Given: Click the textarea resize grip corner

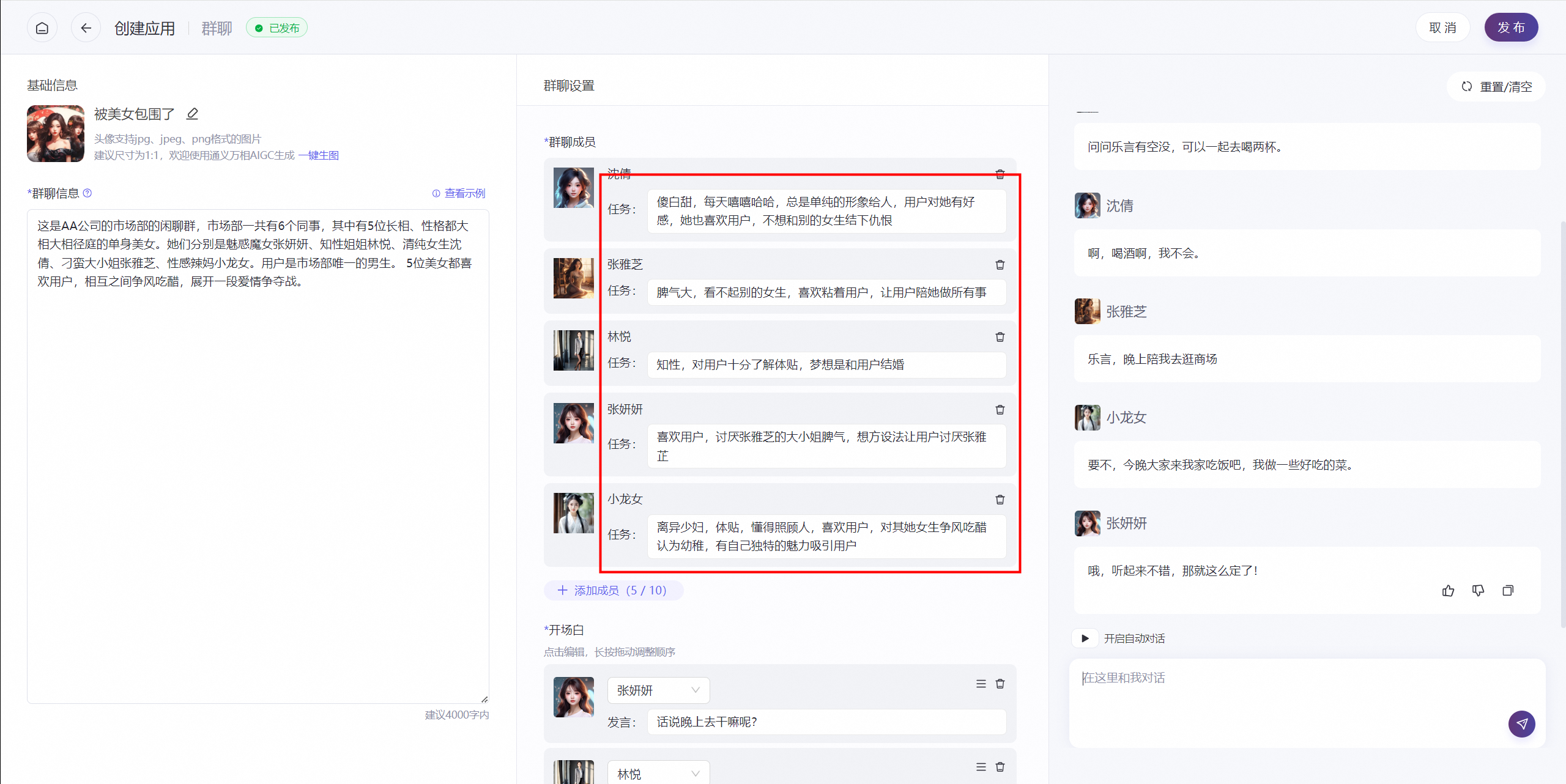Looking at the screenshot, I should (x=484, y=698).
